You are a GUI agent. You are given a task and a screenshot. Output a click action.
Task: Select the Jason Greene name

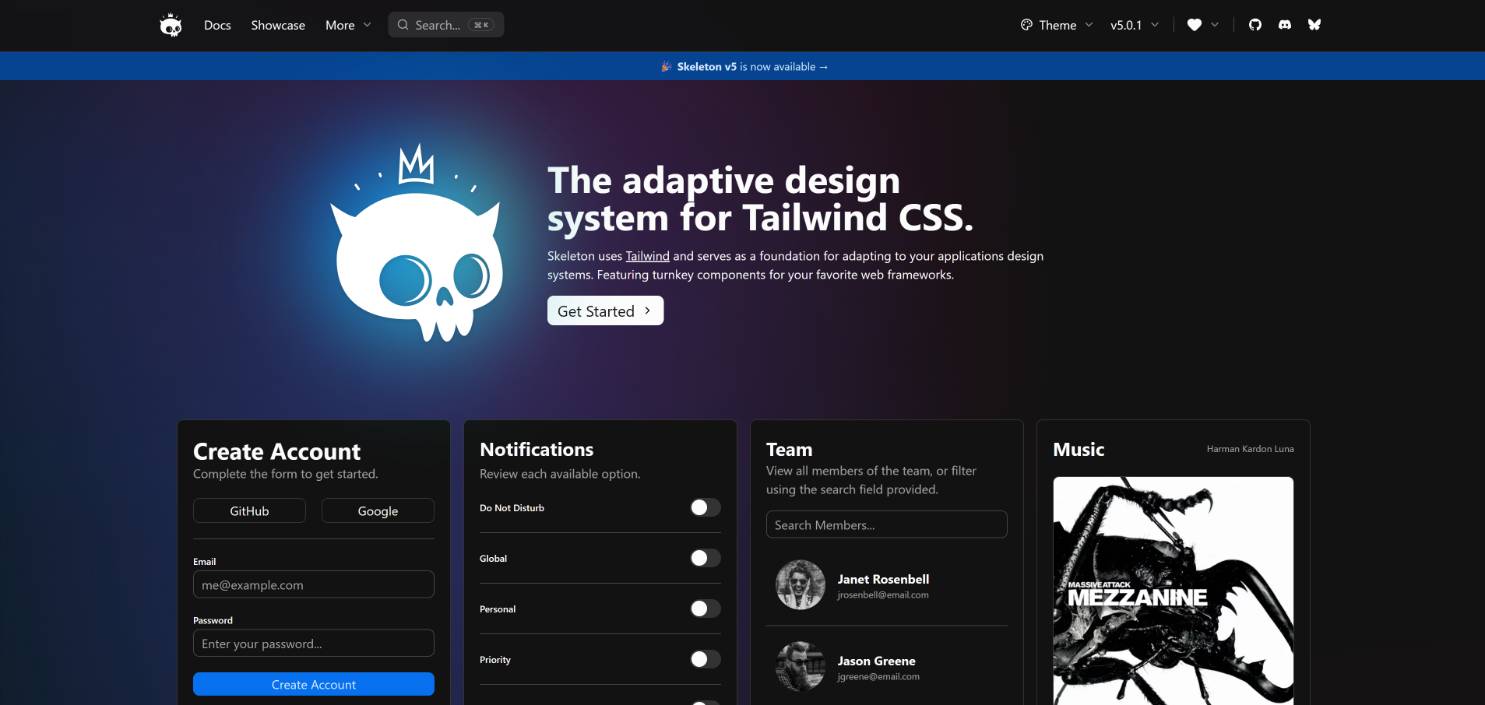[877, 661]
